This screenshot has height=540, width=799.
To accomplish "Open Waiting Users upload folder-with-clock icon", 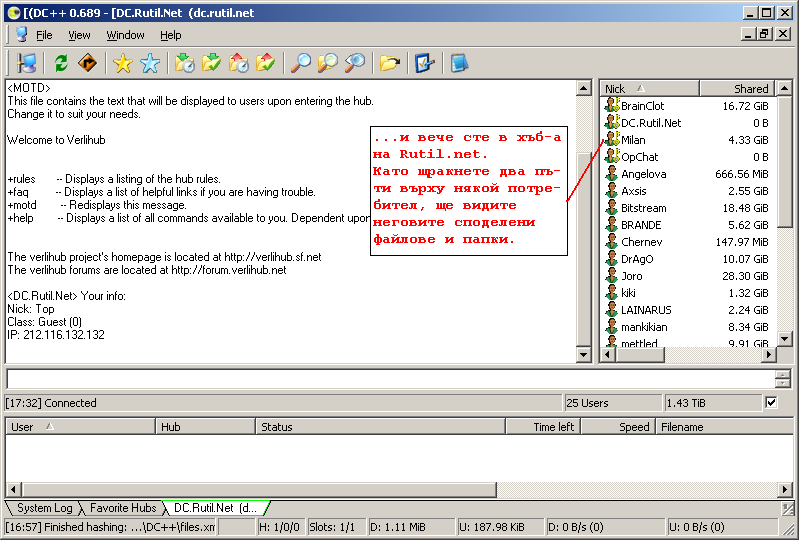I will [x=238, y=63].
